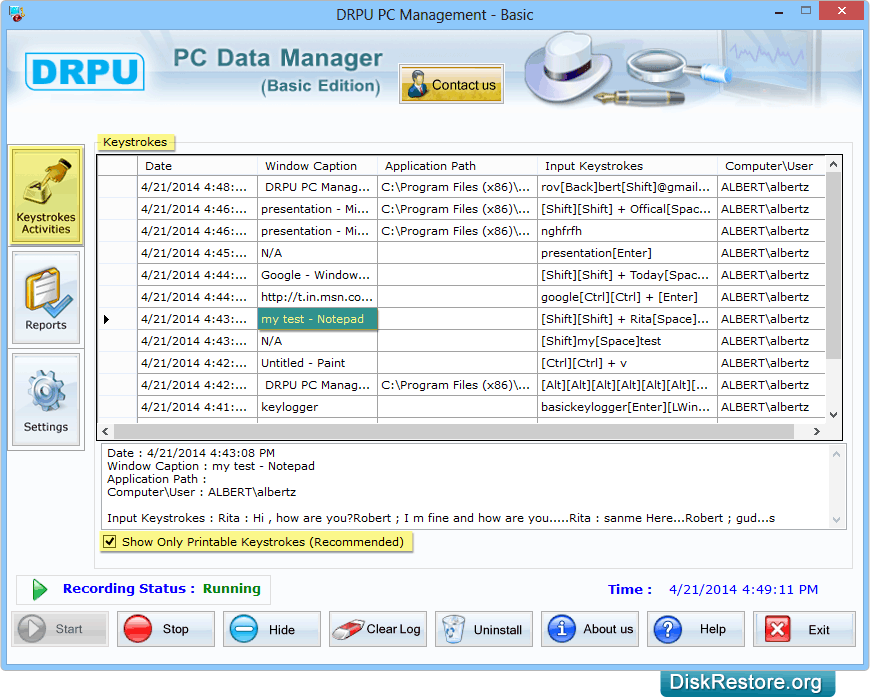870x697 pixels.
Task: Minimize the DRPU PC Management window
Action: click(779, 12)
